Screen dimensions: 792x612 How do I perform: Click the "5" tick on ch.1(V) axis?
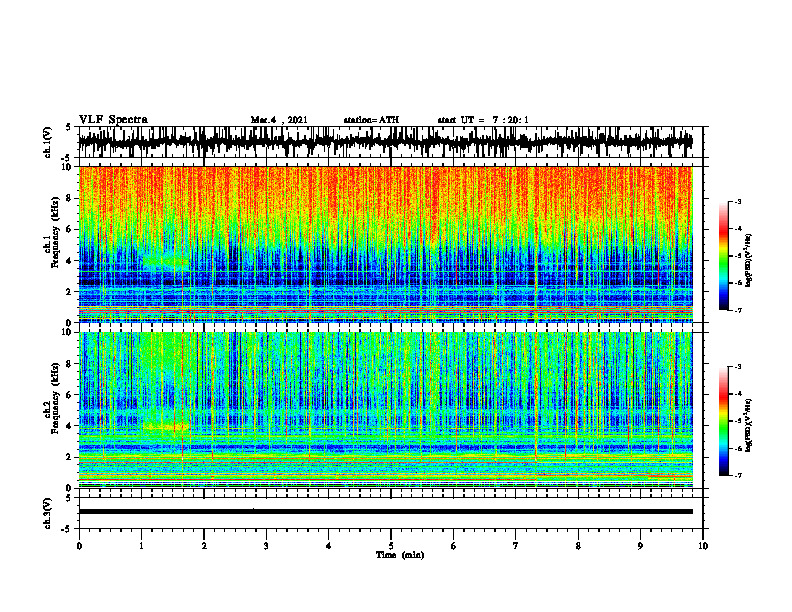tap(69, 128)
